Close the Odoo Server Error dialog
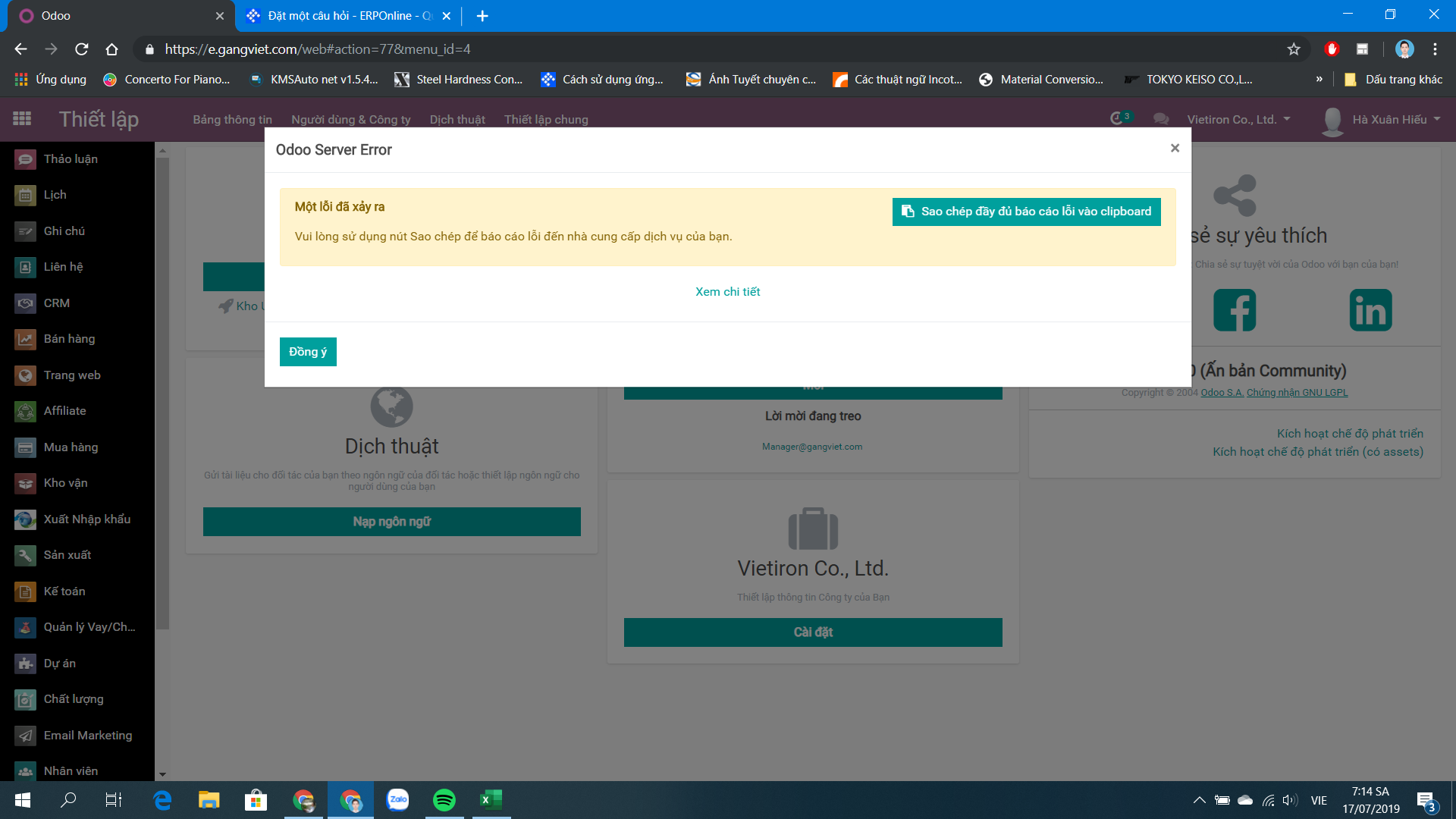This screenshot has width=1456, height=819. 1175,149
